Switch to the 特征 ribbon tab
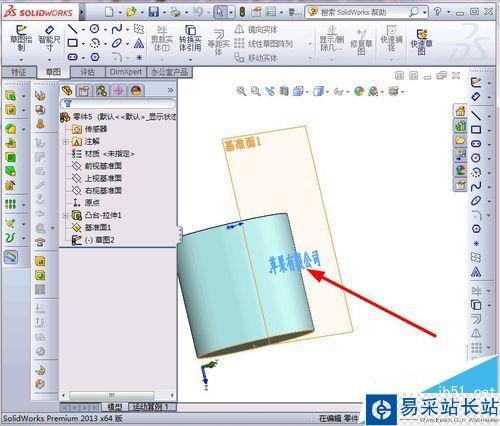Image resolution: width=500 pixels, height=426 pixels. [19, 72]
